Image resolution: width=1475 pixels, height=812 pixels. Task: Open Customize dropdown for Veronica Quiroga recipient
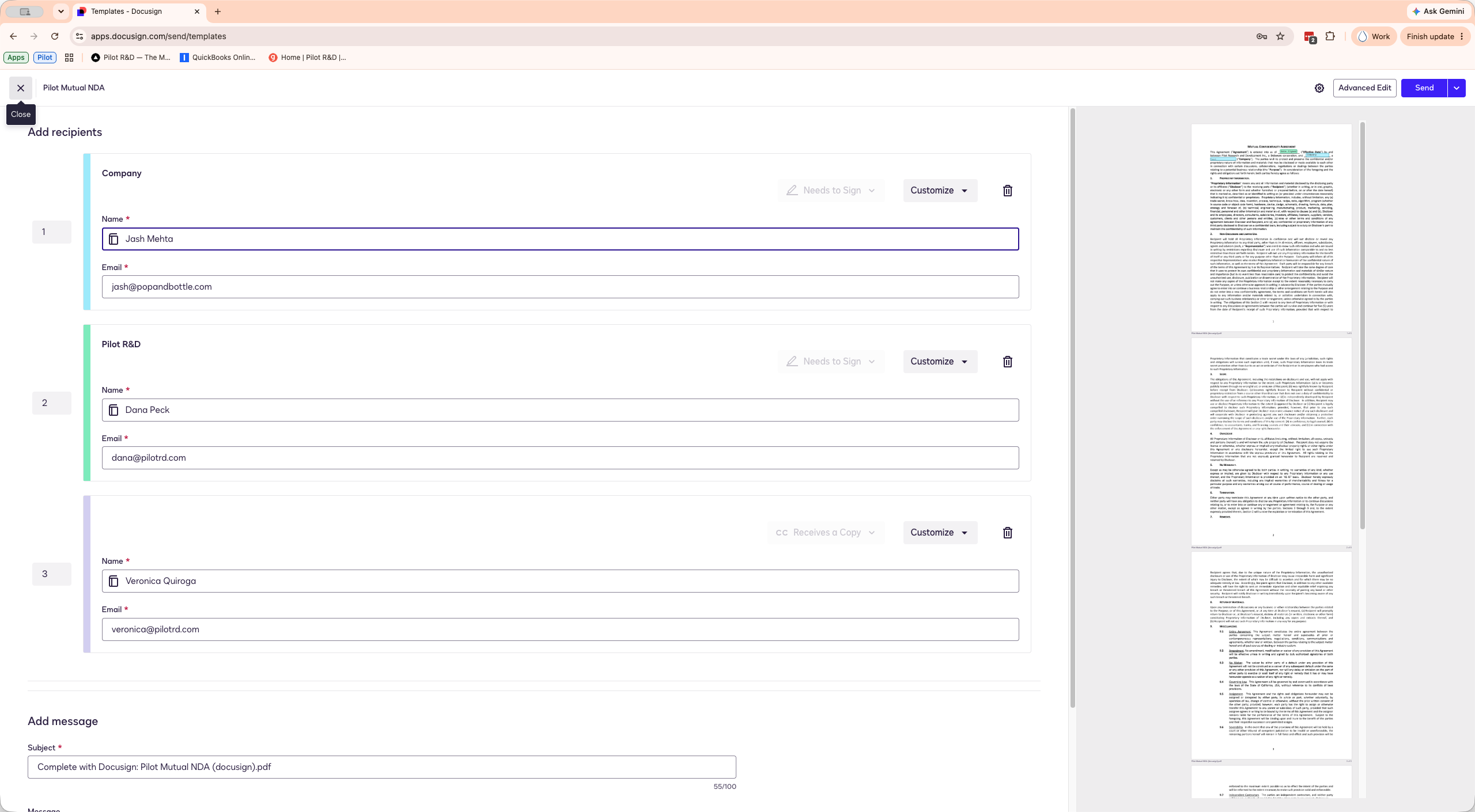pyautogui.click(x=940, y=533)
